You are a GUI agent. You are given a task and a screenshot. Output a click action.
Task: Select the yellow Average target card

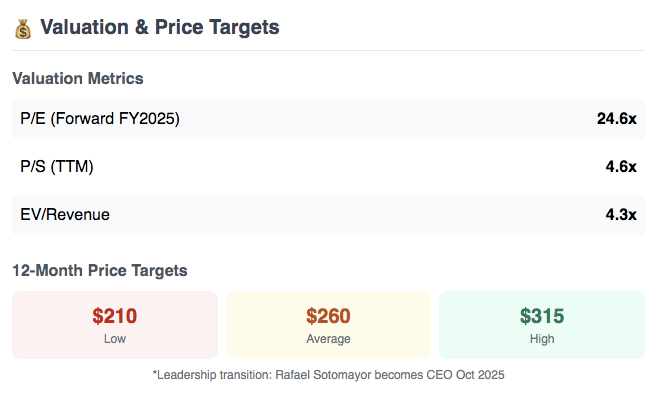click(x=328, y=325)
